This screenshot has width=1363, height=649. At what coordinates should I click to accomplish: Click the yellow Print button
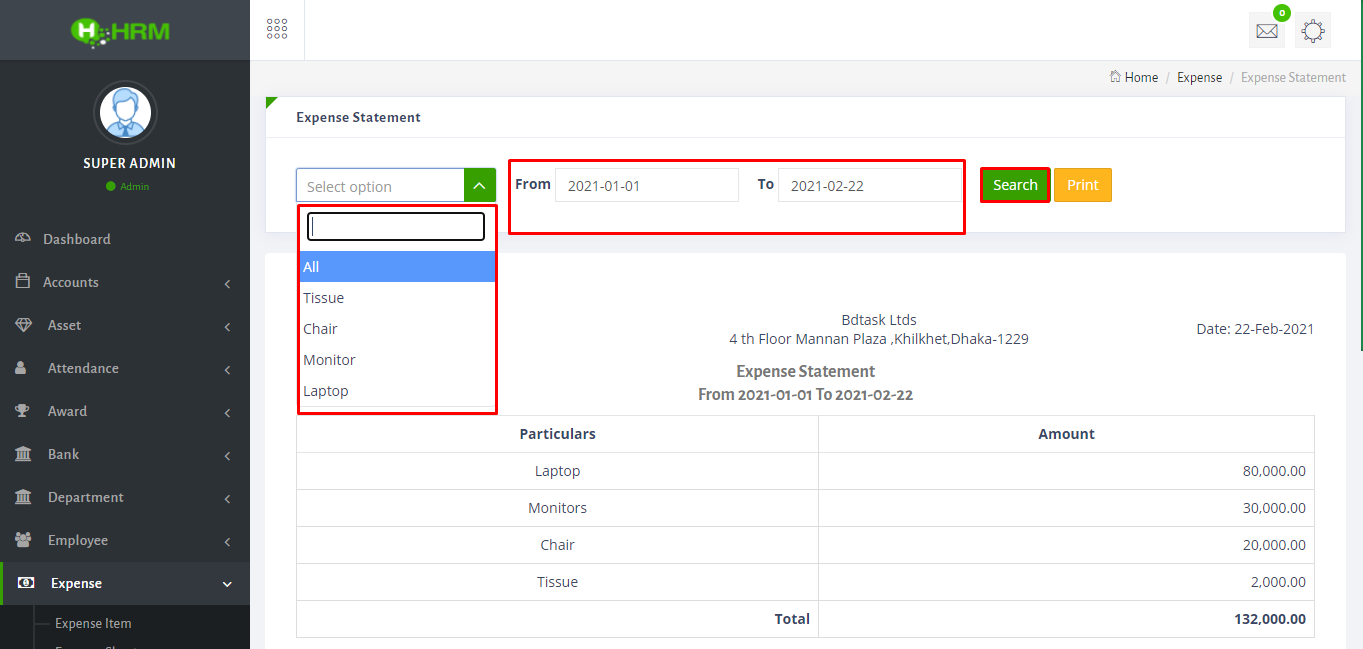point(1082,185)
